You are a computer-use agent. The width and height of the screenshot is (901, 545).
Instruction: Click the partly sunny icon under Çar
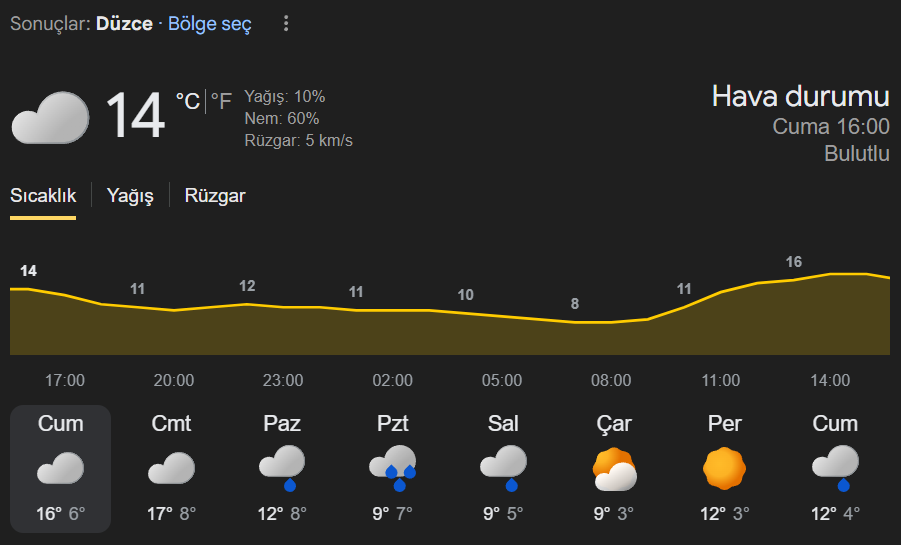pos(613,468)
